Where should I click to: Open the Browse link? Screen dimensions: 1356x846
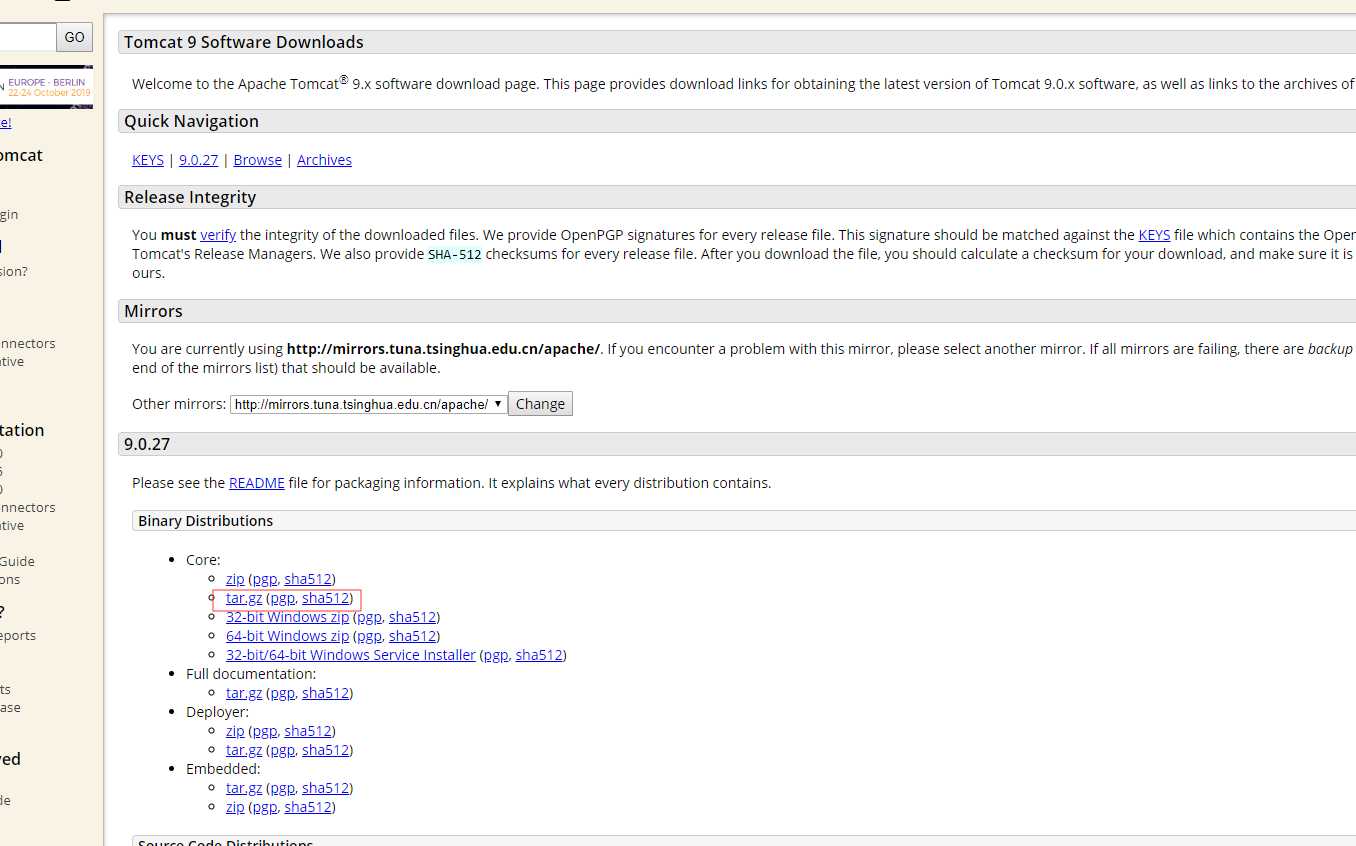point(258,160)
